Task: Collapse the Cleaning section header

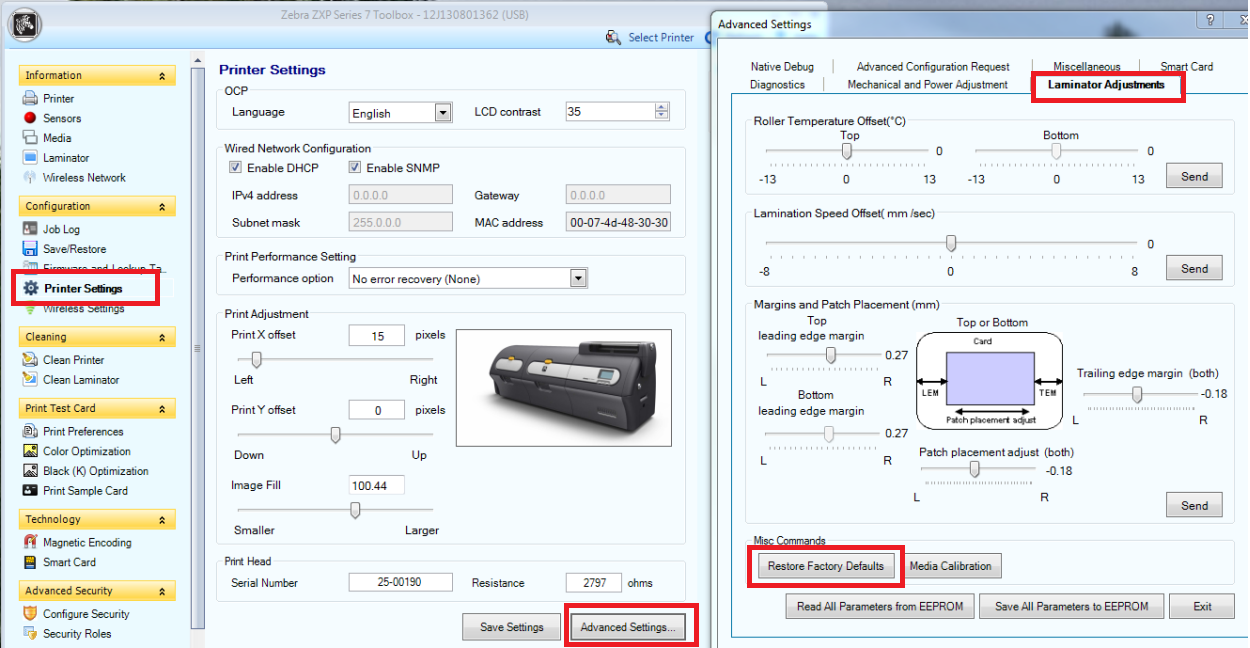Action: point(162,337)
